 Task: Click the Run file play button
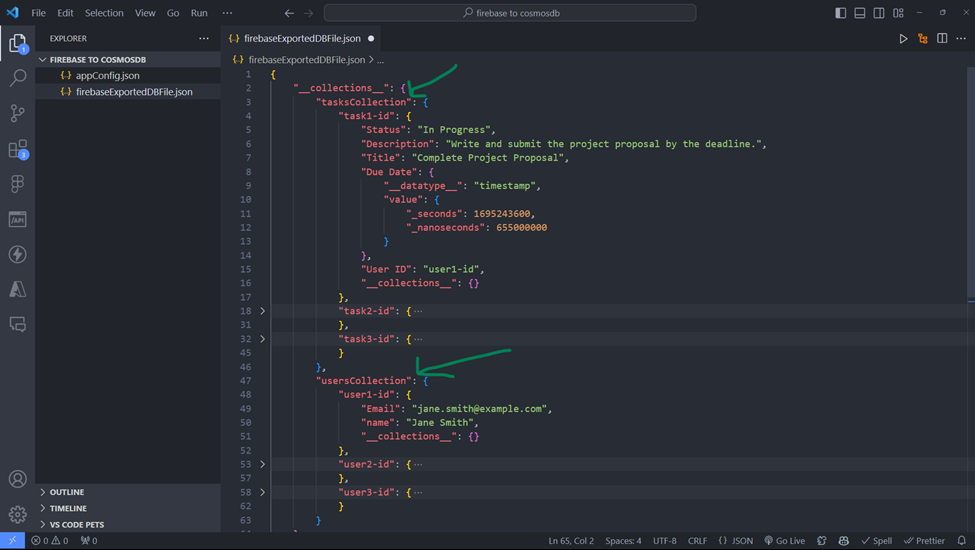tap(903, 39)
